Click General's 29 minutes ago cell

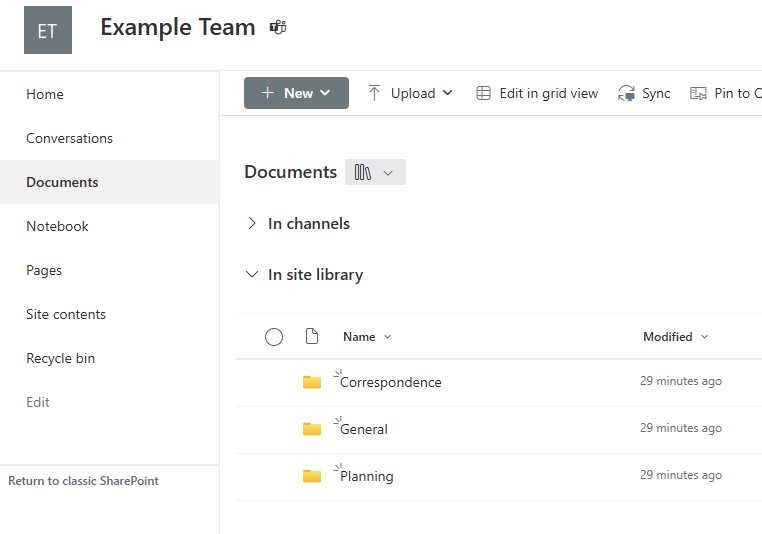coord(681,428)
